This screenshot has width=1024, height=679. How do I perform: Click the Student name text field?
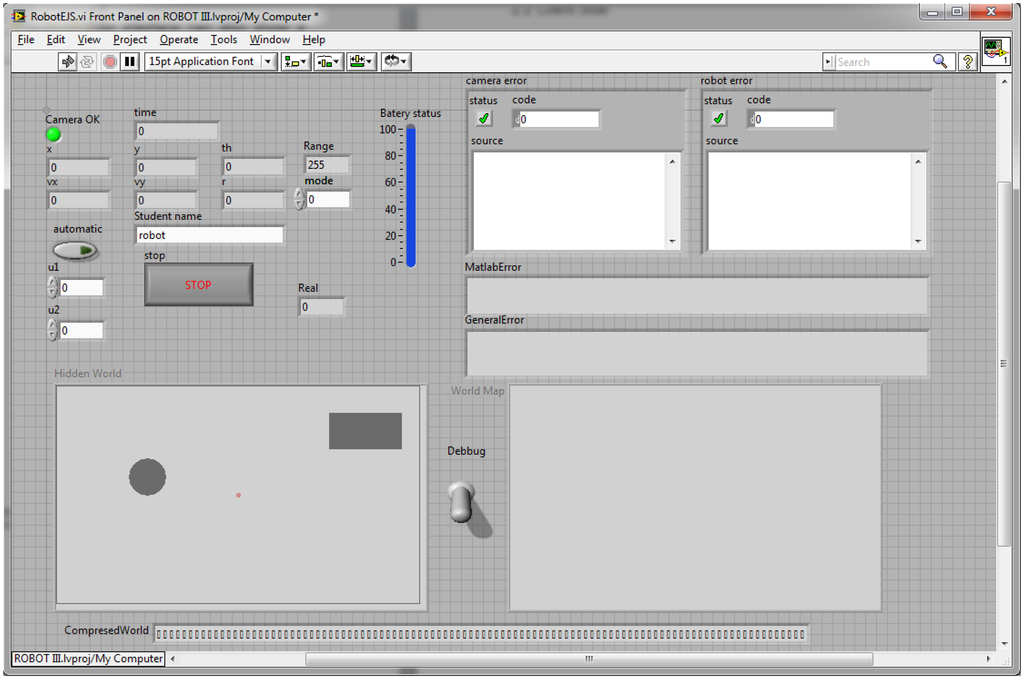click(209, 235)
